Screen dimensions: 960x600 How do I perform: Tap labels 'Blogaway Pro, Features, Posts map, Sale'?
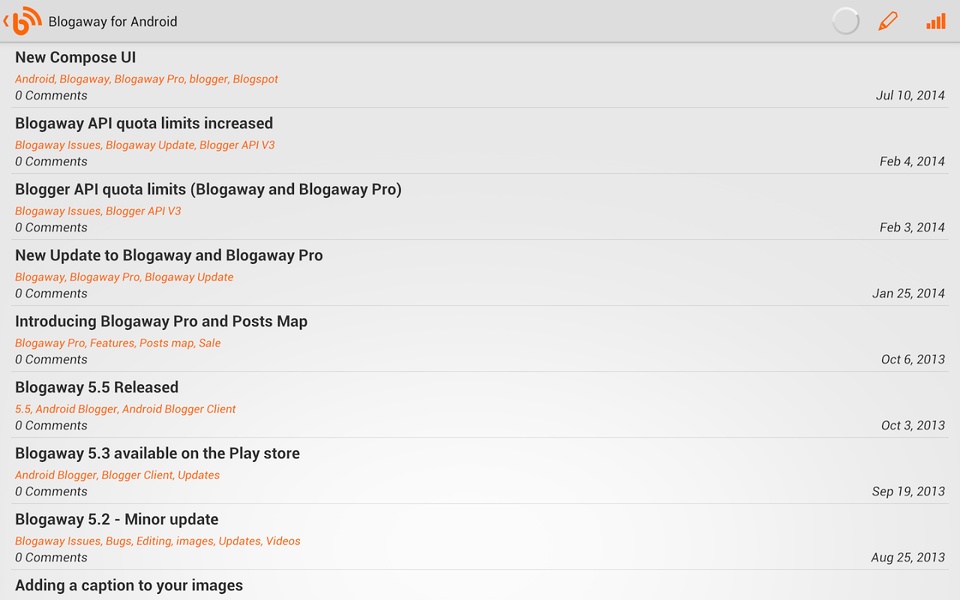point(118,343)
